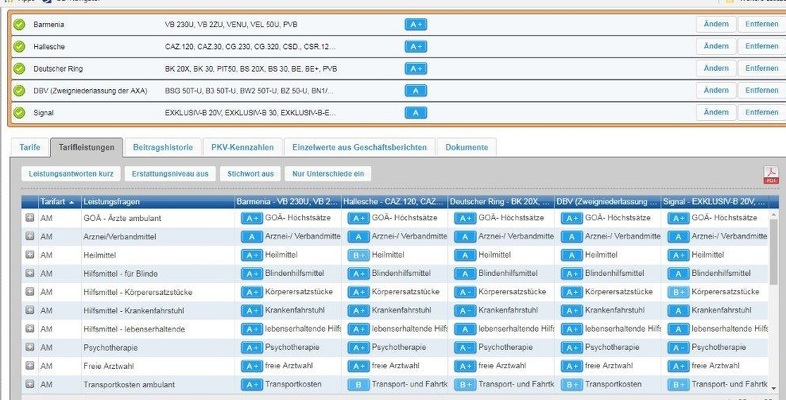Click Deutscher Ring's A- badge for Krankenfahrstuhl
This screenshot has height=400, width=786.
(x=465, y=311)
